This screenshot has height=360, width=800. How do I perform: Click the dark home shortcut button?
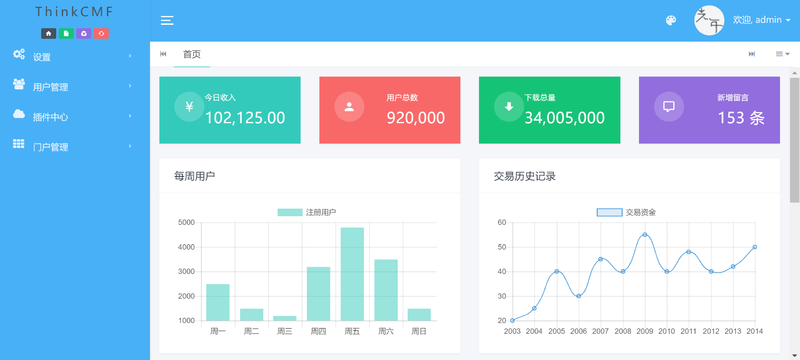pos(48,34)
